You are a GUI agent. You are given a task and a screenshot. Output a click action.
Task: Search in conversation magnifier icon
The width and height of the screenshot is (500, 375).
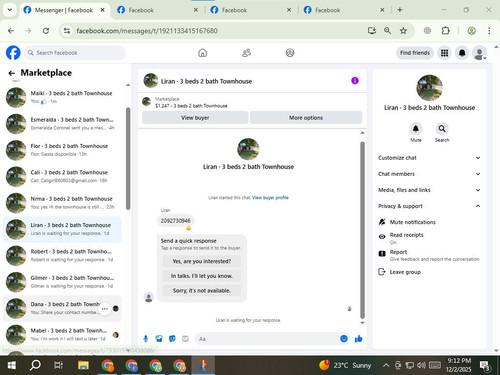pyautogui.click(x=442, y=129)
